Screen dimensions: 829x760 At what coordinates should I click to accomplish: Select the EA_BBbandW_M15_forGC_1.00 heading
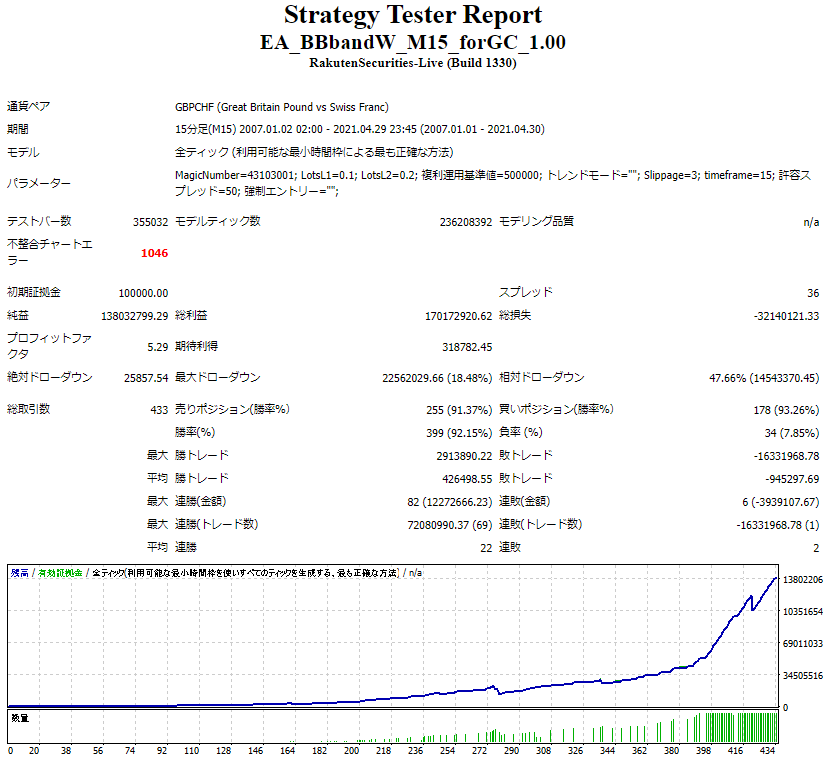(x=413, y=42)
